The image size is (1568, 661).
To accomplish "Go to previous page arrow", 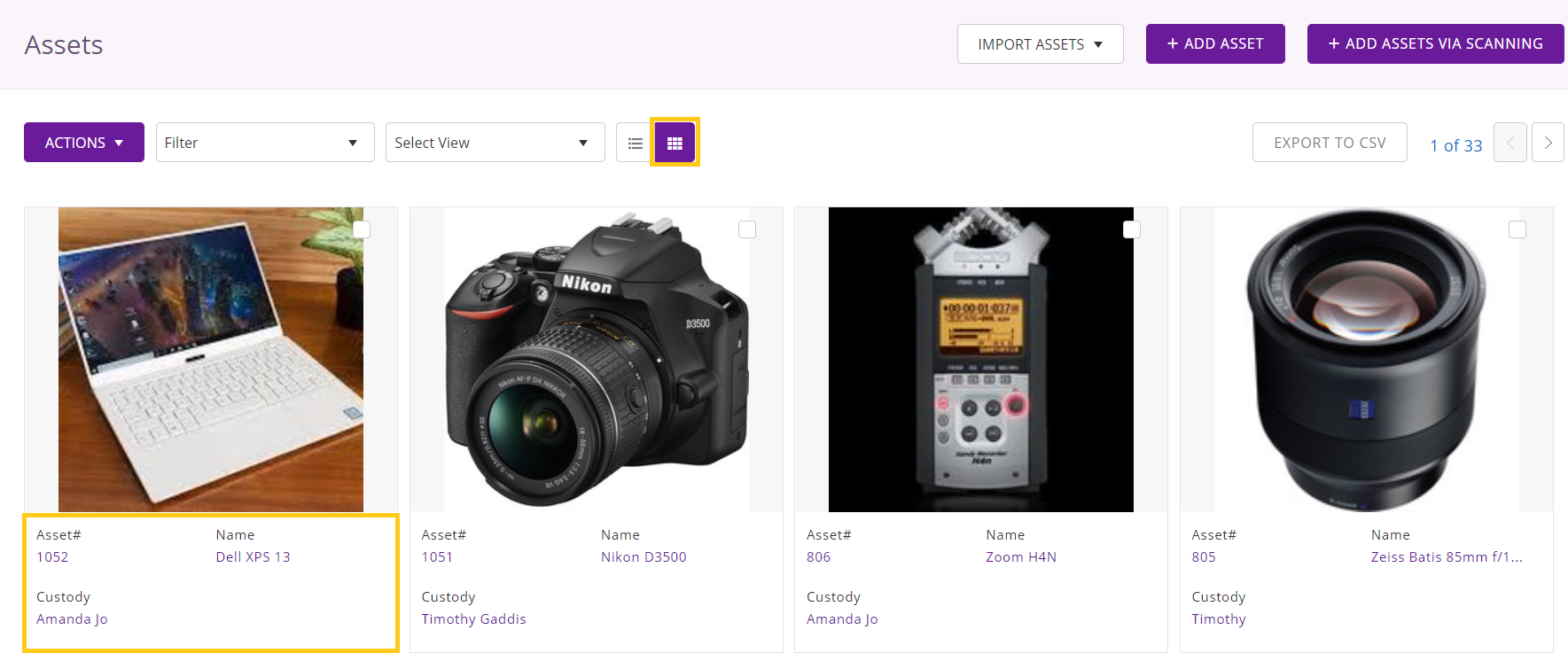I will pos(1510,143).
